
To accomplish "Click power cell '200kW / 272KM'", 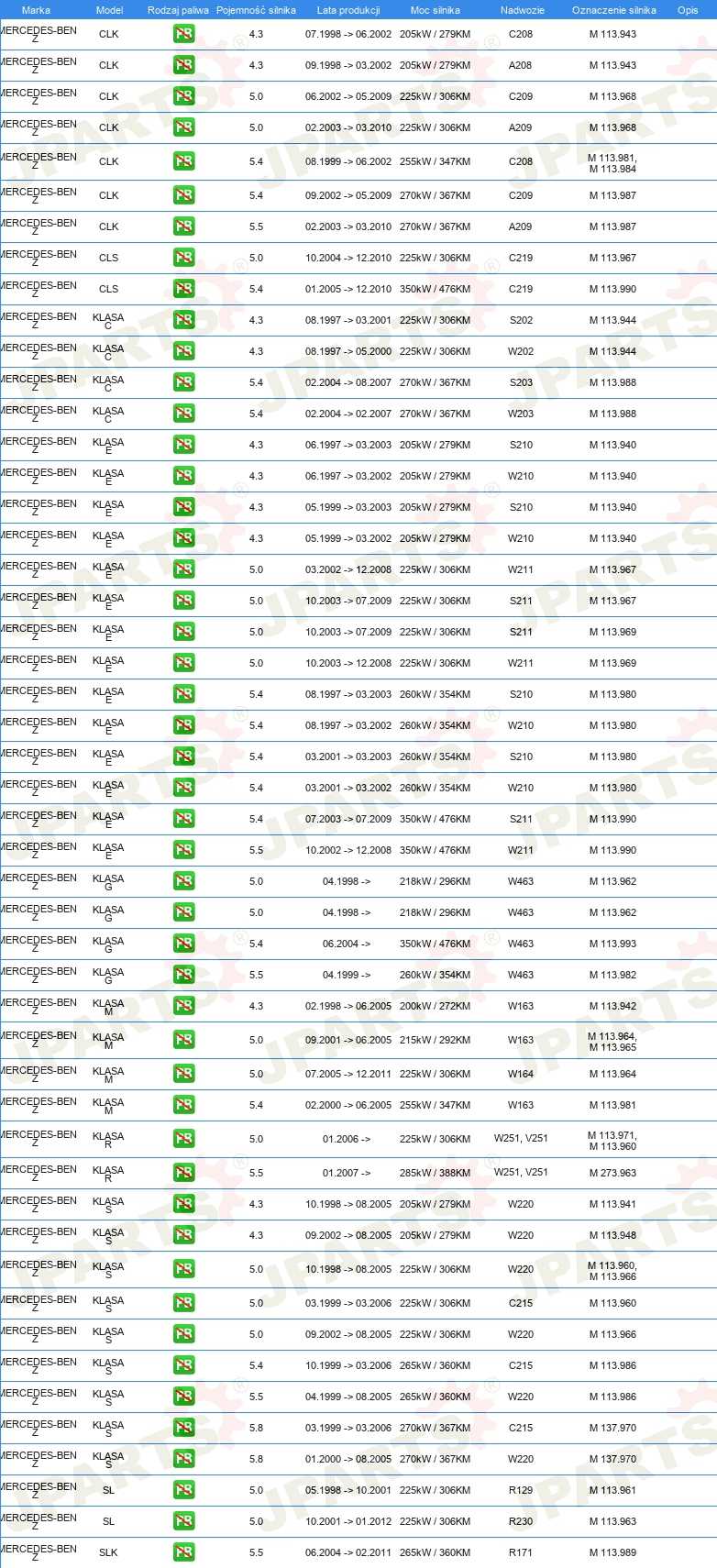I will (435, 1006).
